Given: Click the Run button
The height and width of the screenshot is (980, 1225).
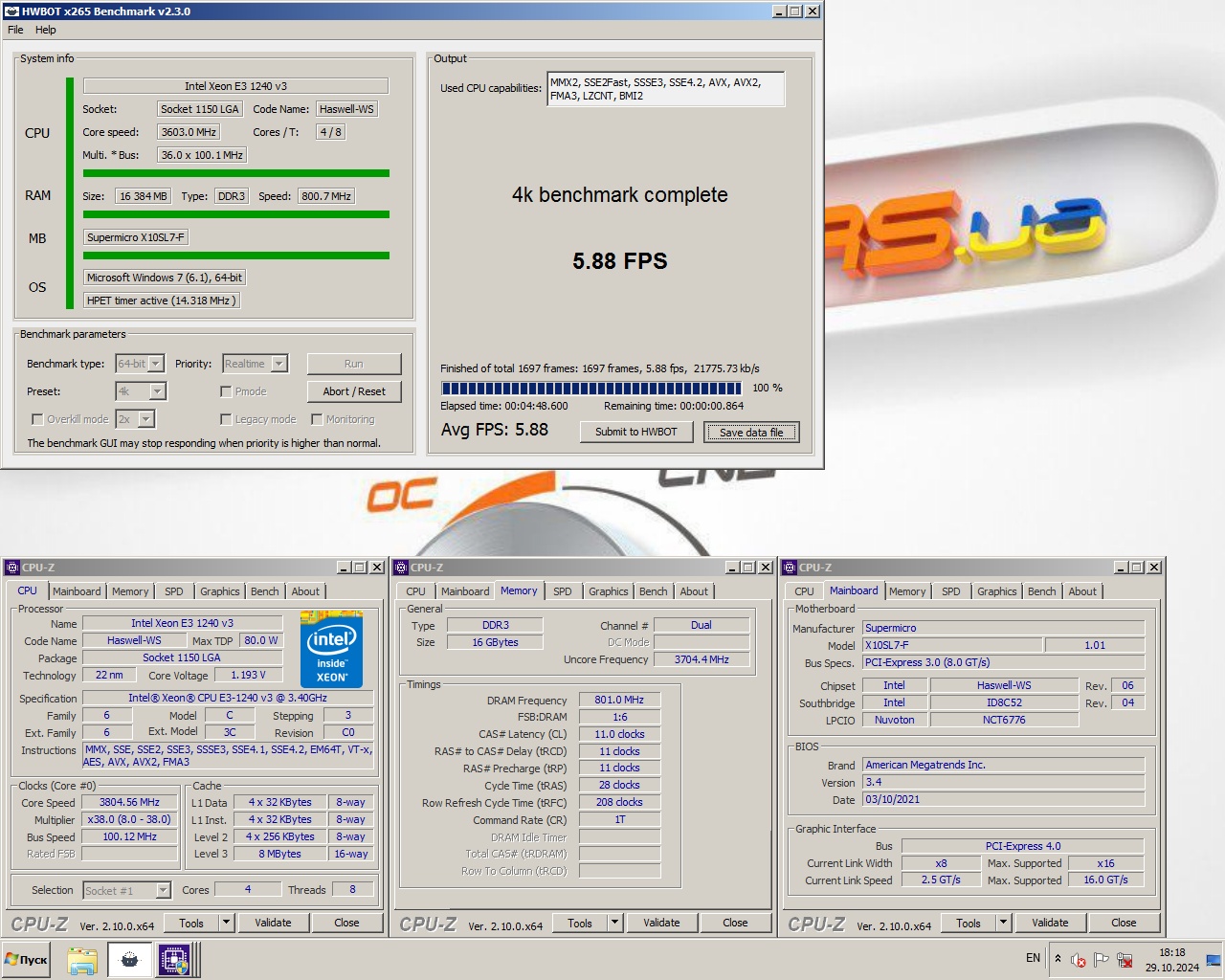Looking at the screenshot, I should 354,364.
